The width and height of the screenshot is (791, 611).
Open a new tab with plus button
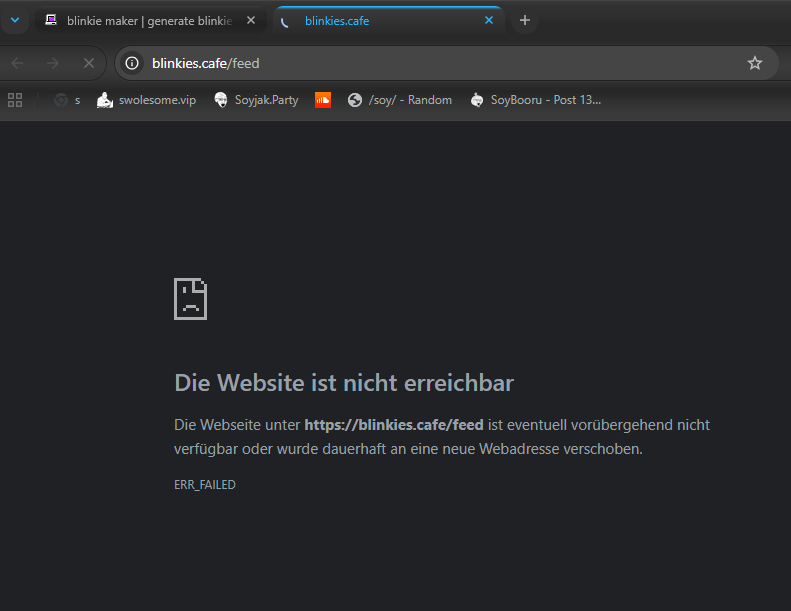[525, 21]
